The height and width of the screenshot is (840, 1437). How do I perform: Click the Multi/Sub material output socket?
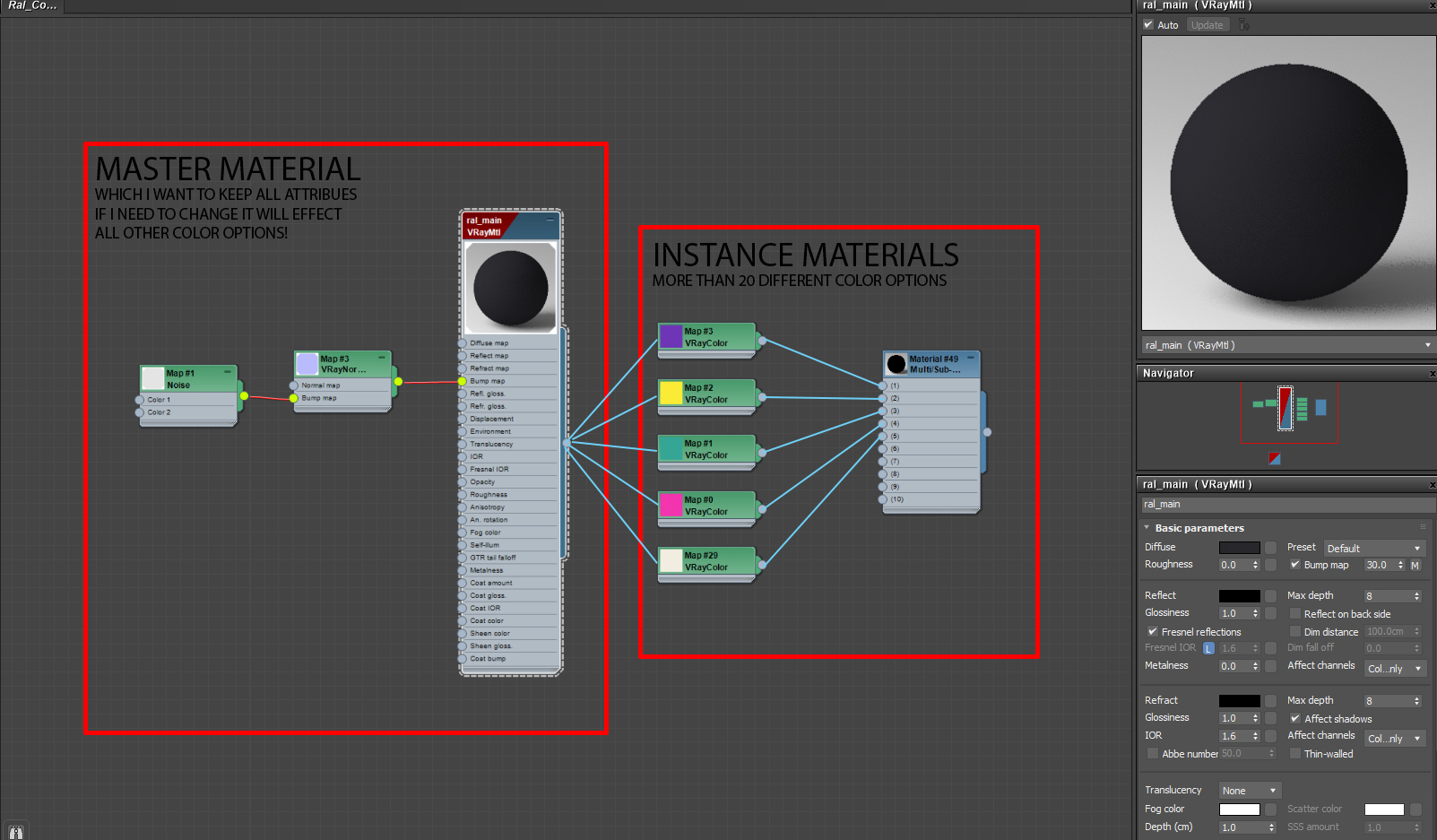tap(987, 432)
